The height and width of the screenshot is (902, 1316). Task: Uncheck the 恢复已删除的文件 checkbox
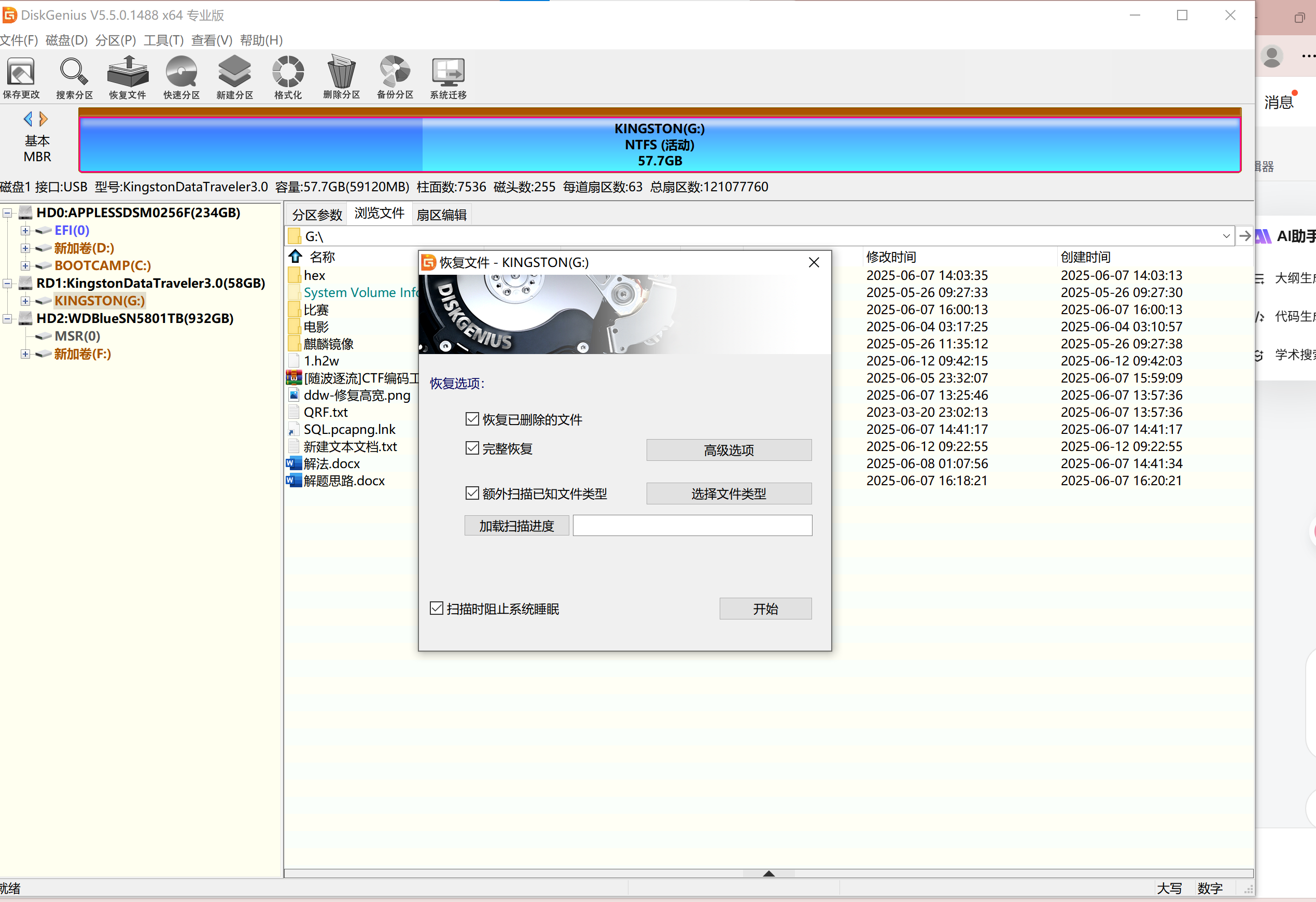pos(472,419)
